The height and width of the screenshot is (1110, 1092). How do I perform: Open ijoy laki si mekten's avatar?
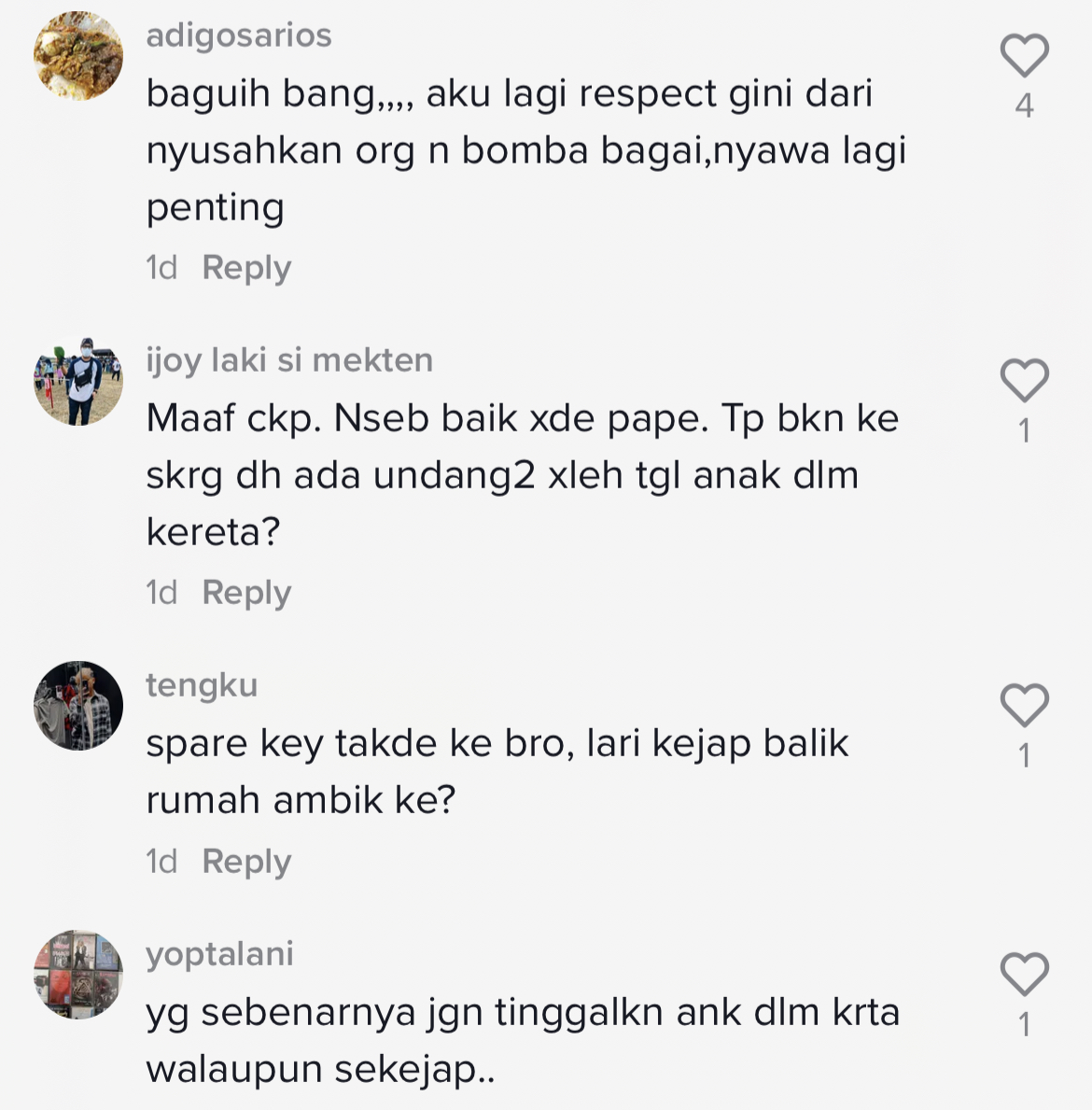click(78, 381)
